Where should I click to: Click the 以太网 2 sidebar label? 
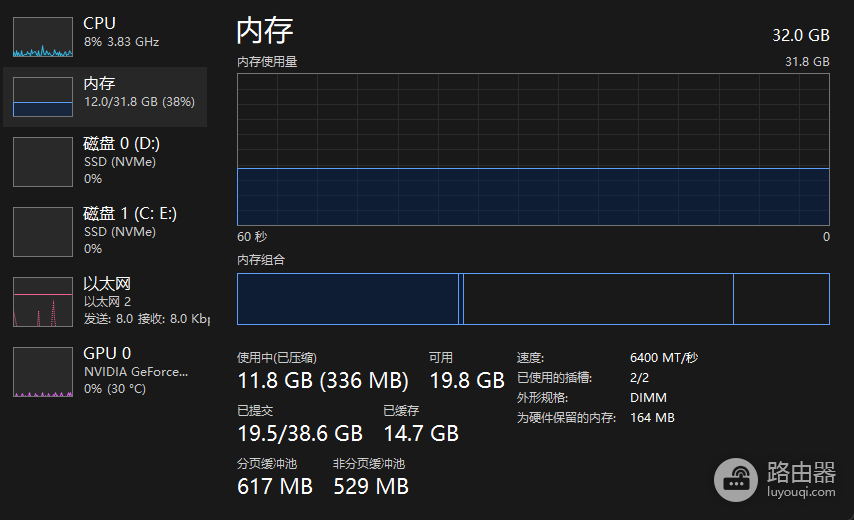[x=107, y=302]
